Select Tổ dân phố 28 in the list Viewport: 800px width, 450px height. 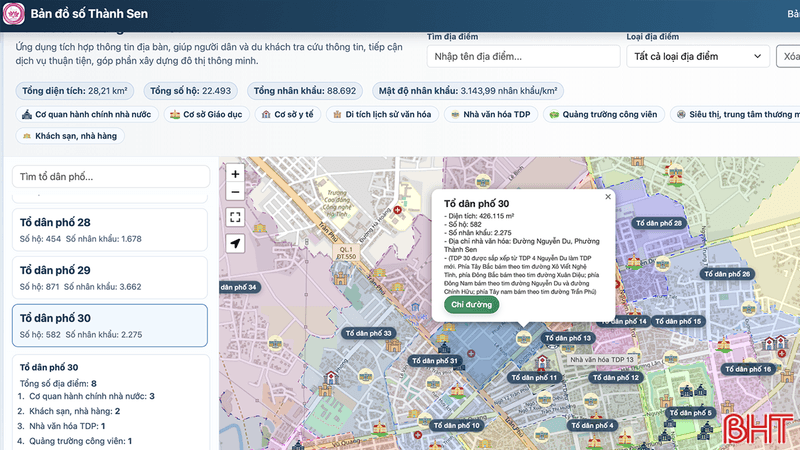[110, 230]
